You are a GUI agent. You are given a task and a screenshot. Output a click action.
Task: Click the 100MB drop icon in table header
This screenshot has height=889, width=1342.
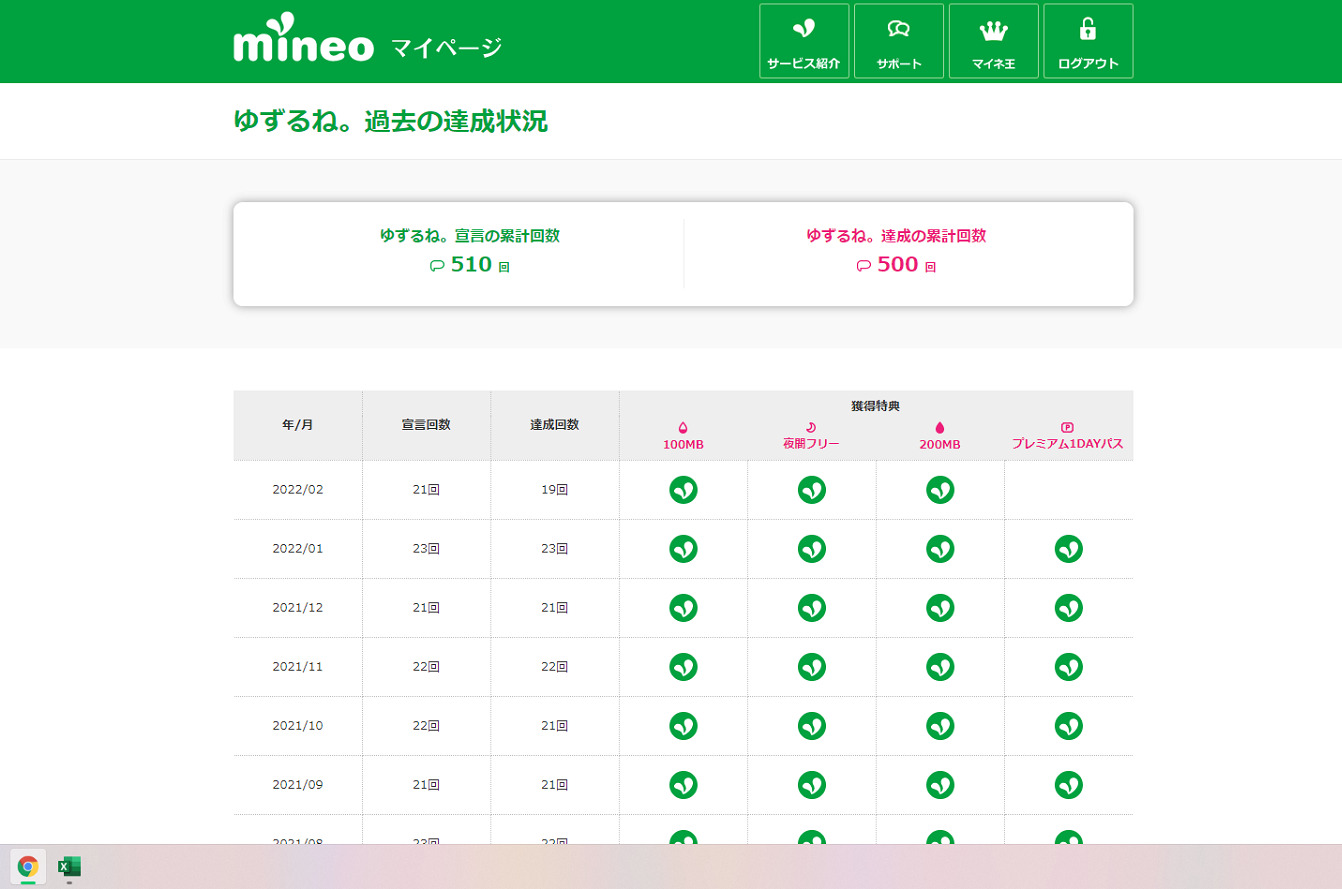pyautogui.click(x=683, y=427)
